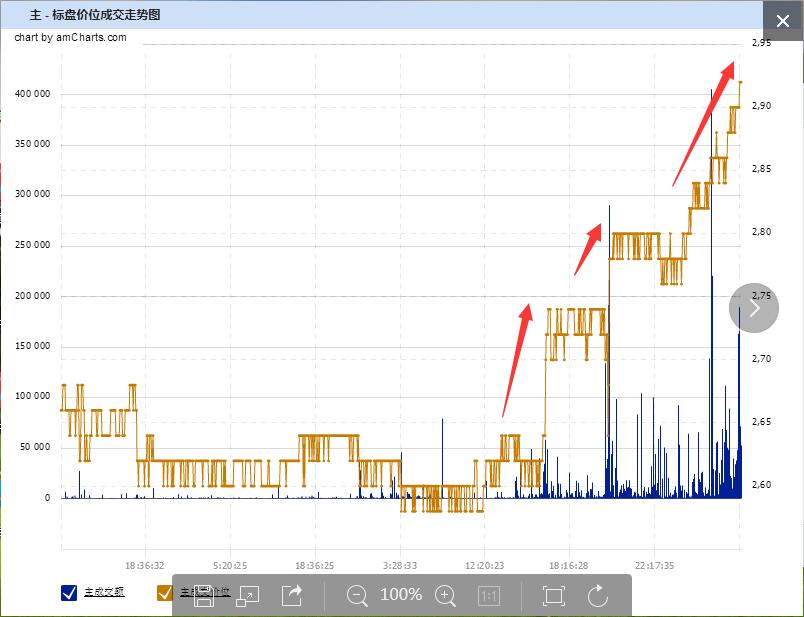Screen dimensions: 804x617
Task: Click the 3:28:33 time axis label
Action: [x=400, y=566]
